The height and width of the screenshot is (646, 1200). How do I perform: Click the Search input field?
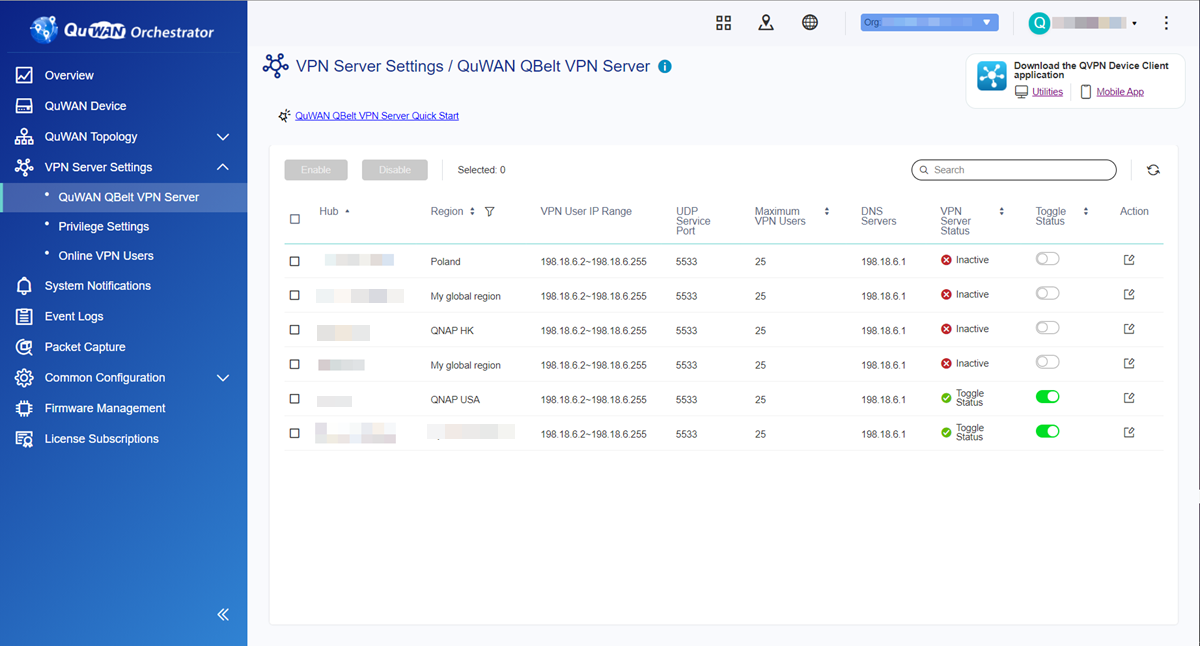(x=1014, y=170)
